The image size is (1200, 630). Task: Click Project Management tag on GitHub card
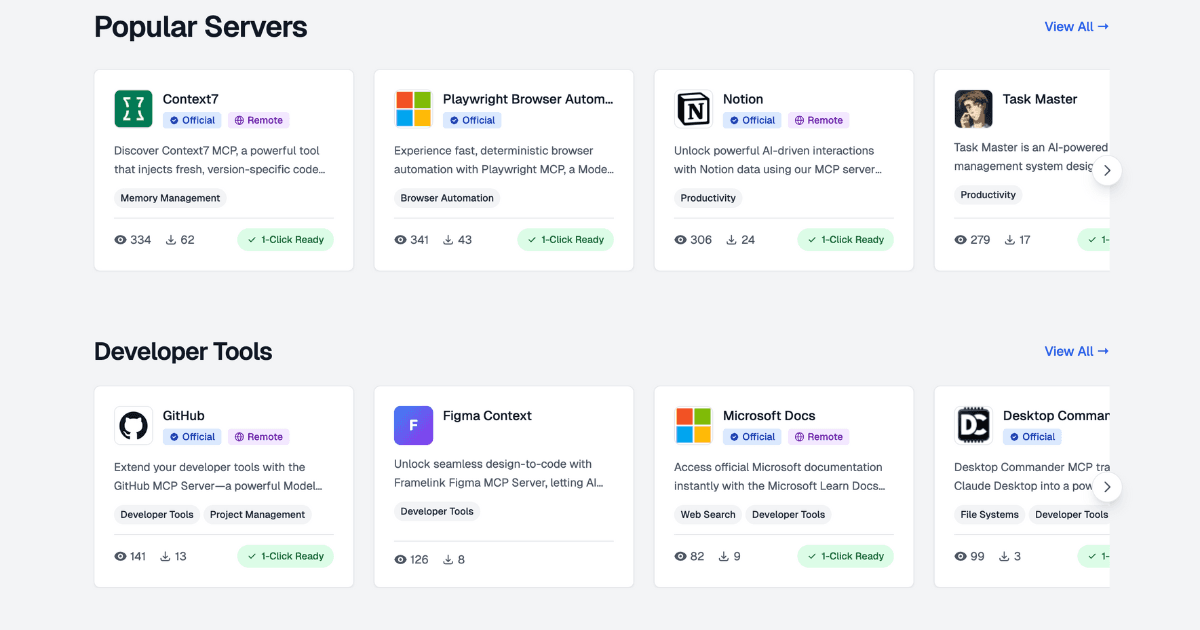point(257,515)
